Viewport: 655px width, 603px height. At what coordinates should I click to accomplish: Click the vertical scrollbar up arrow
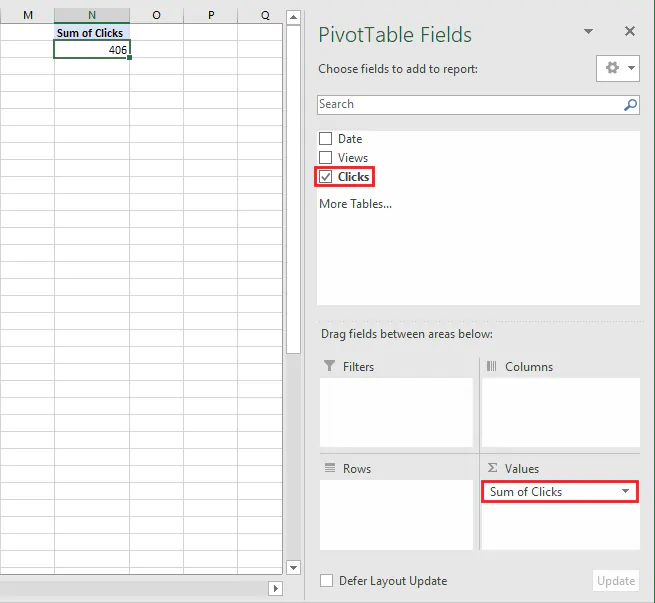pos(293,17)
